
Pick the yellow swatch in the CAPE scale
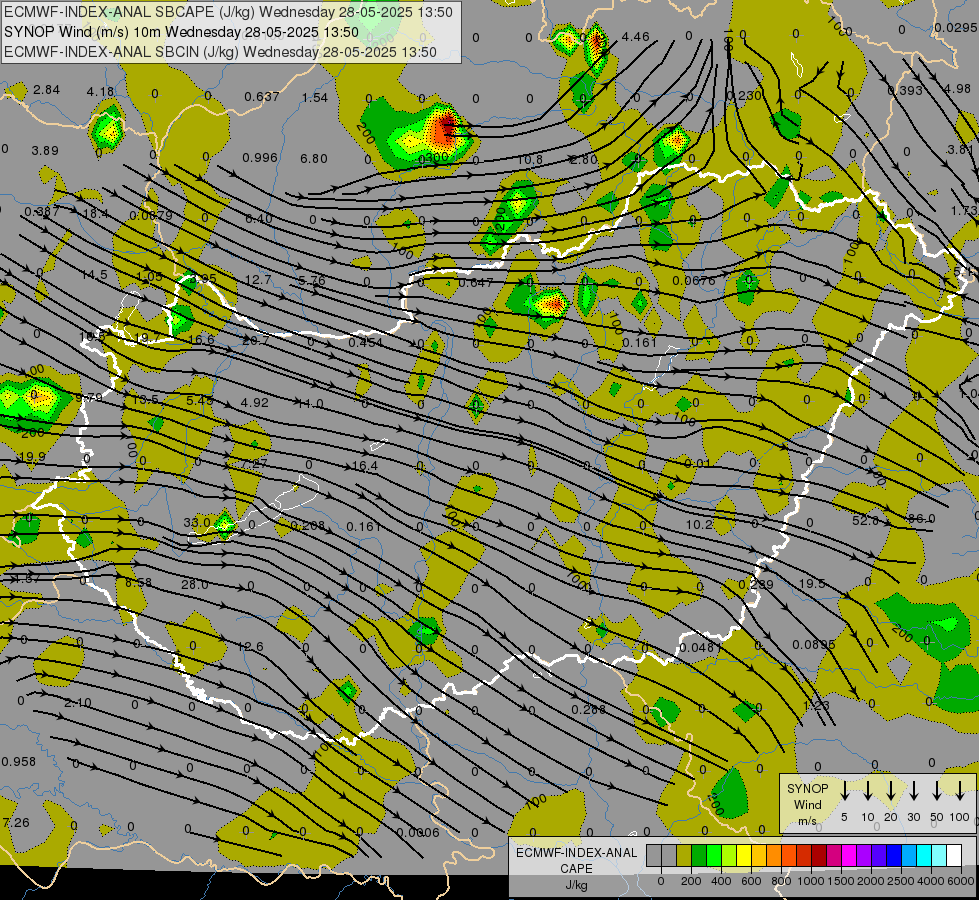click(744, 856)
